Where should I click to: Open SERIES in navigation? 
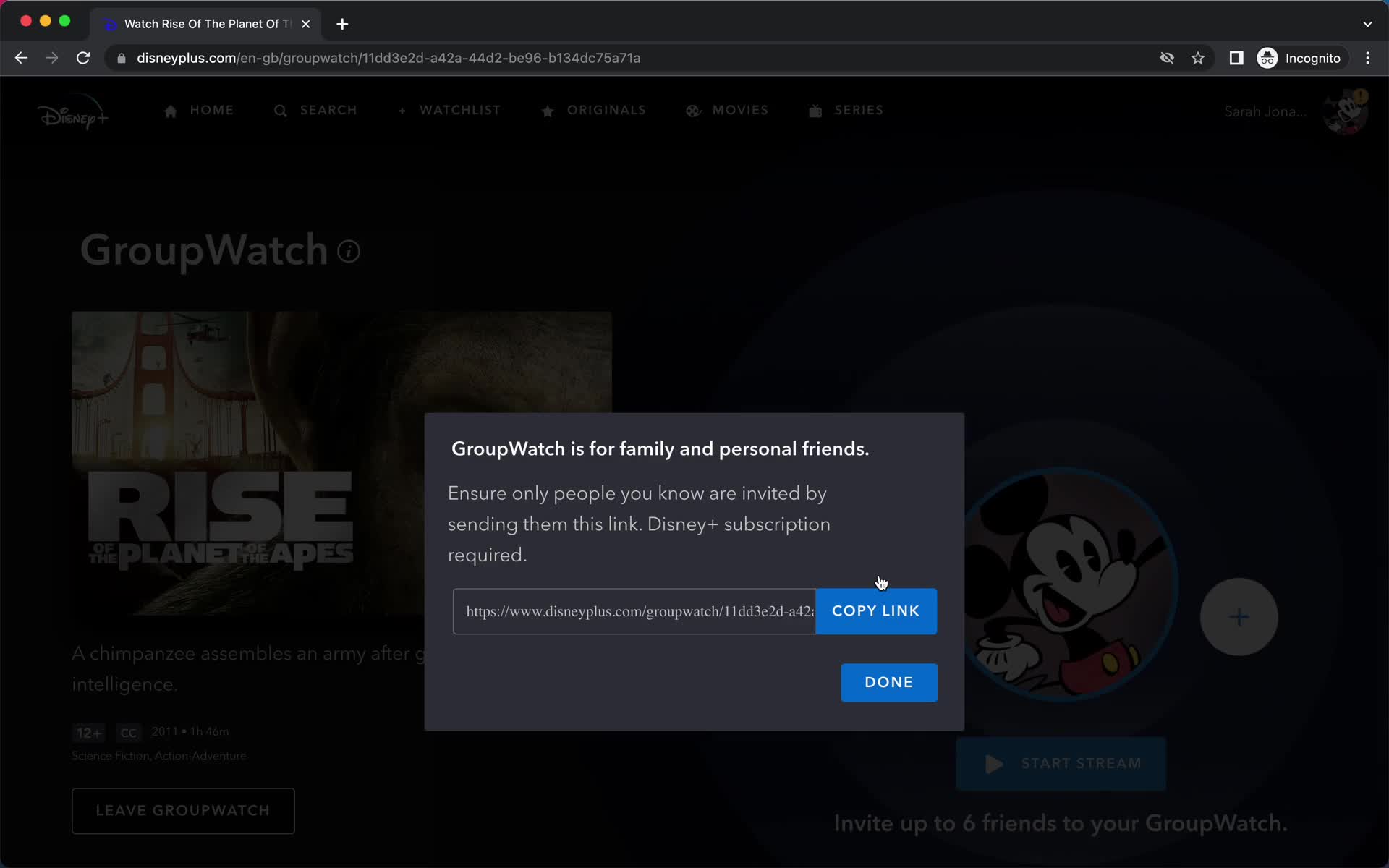[x=846, y=111]
